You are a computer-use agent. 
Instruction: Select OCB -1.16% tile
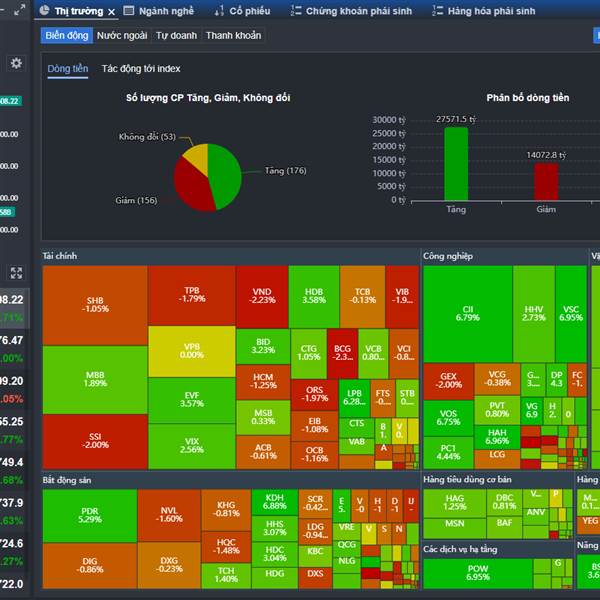[315, 455]
